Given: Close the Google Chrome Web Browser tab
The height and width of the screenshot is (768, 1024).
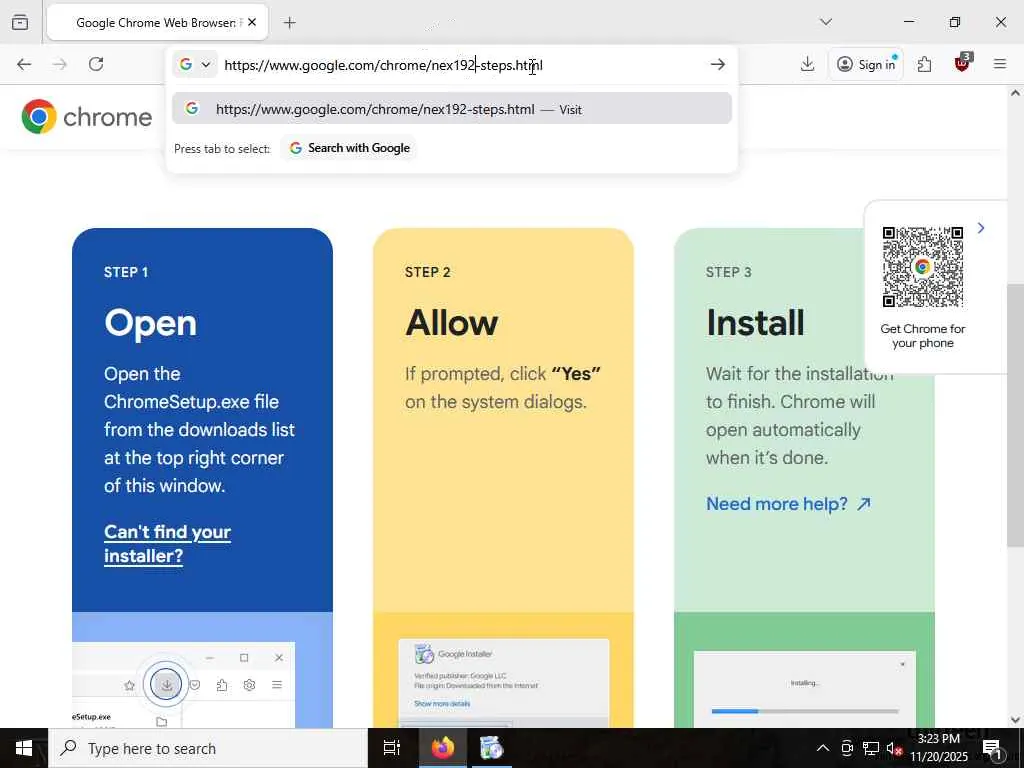Looking at the screenshot, I should click(252, 22).
